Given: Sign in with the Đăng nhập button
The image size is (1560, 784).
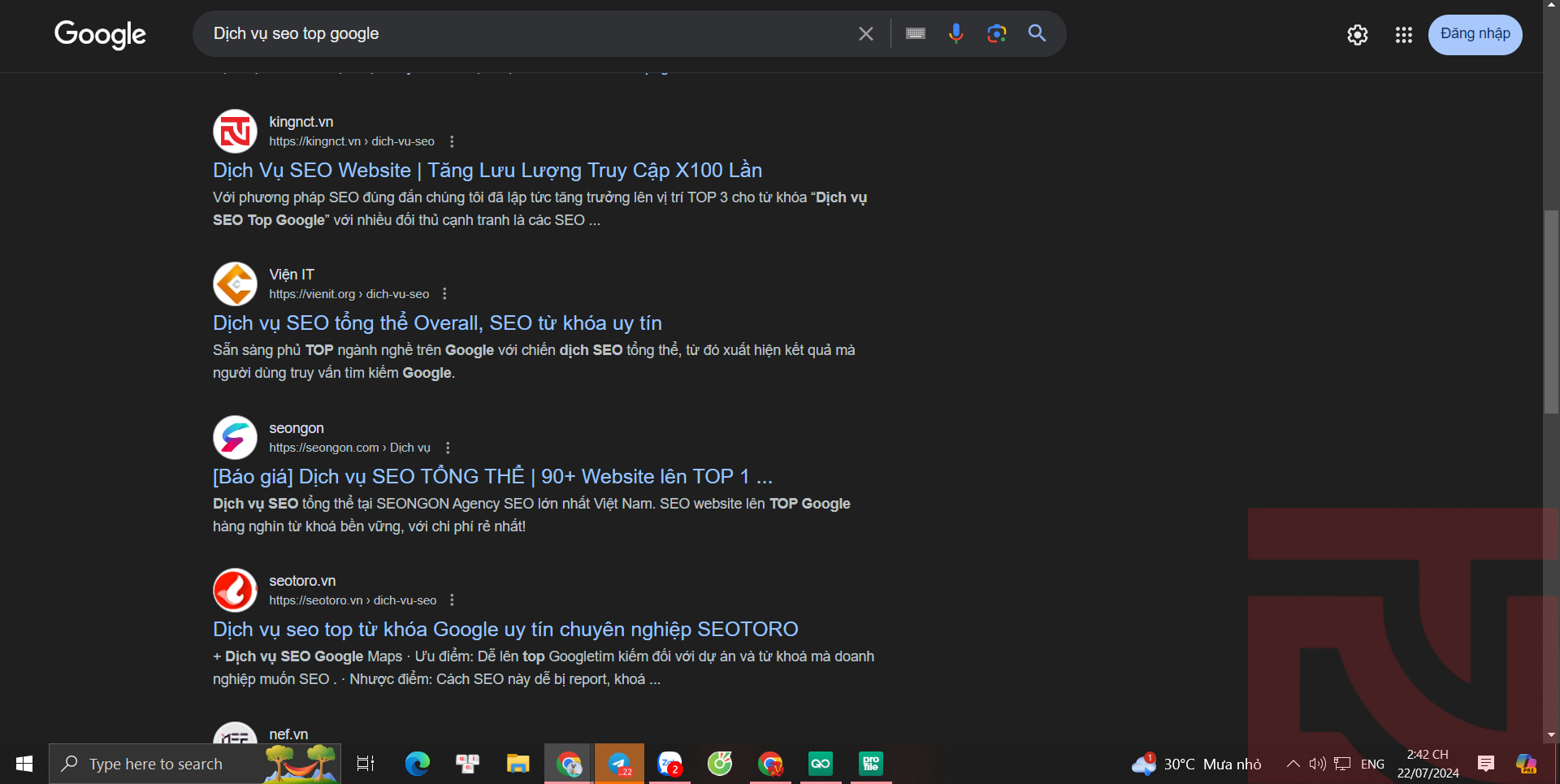Looking at the screenshot, I should [1475, 34].
